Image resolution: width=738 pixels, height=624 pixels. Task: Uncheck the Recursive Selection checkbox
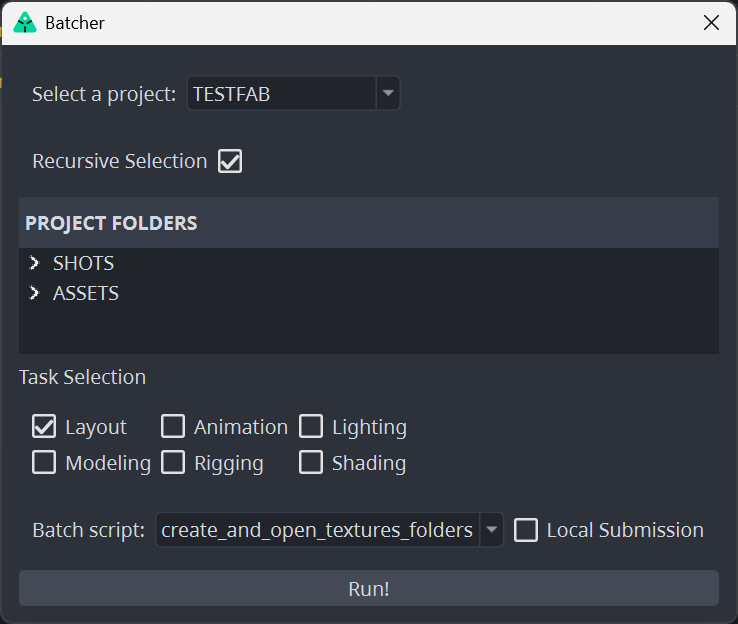pyautogui.click(x=230, y=161)
